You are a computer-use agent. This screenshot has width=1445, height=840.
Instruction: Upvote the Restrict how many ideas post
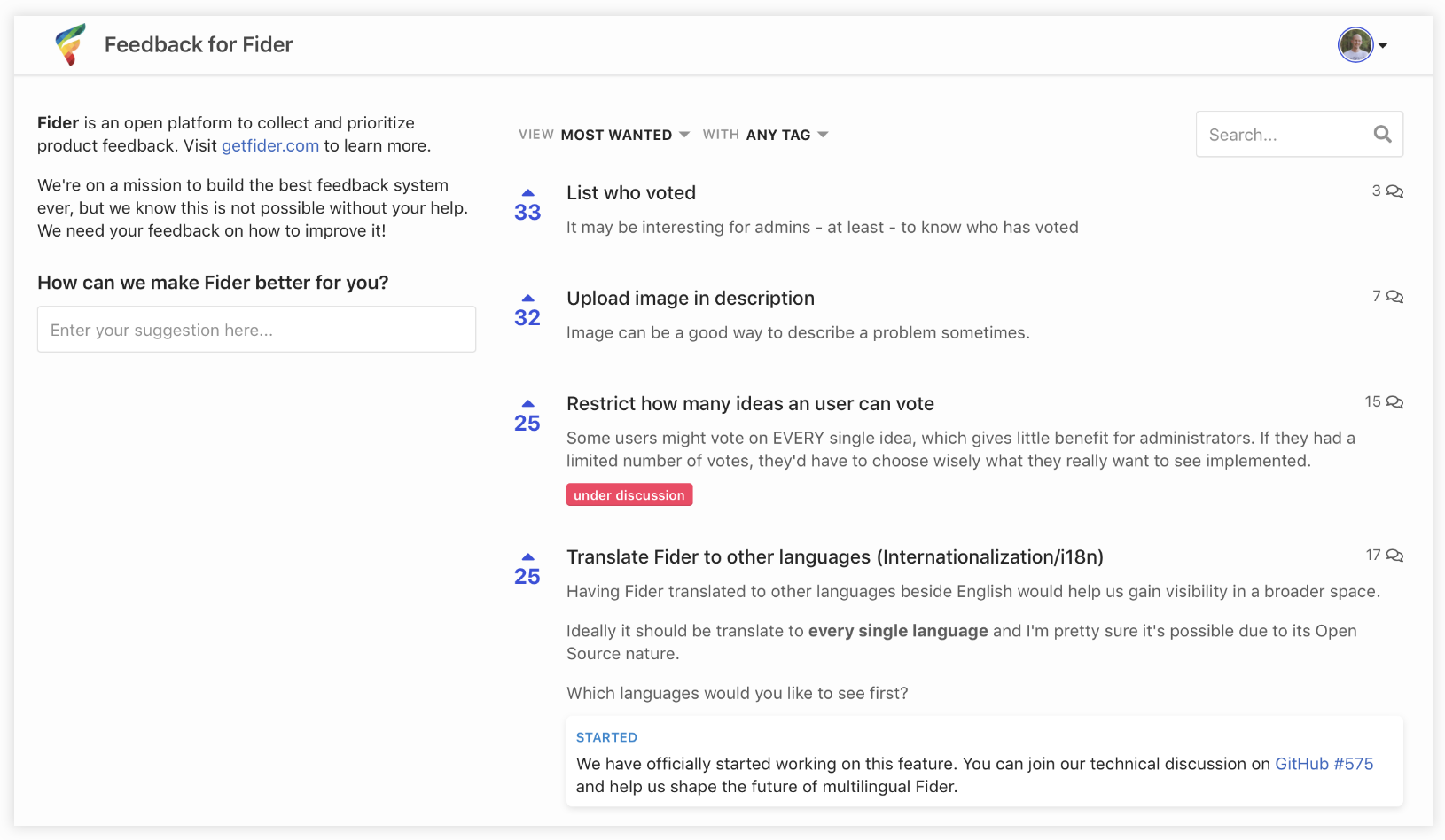pyautogui.click(x=527, y=403)
